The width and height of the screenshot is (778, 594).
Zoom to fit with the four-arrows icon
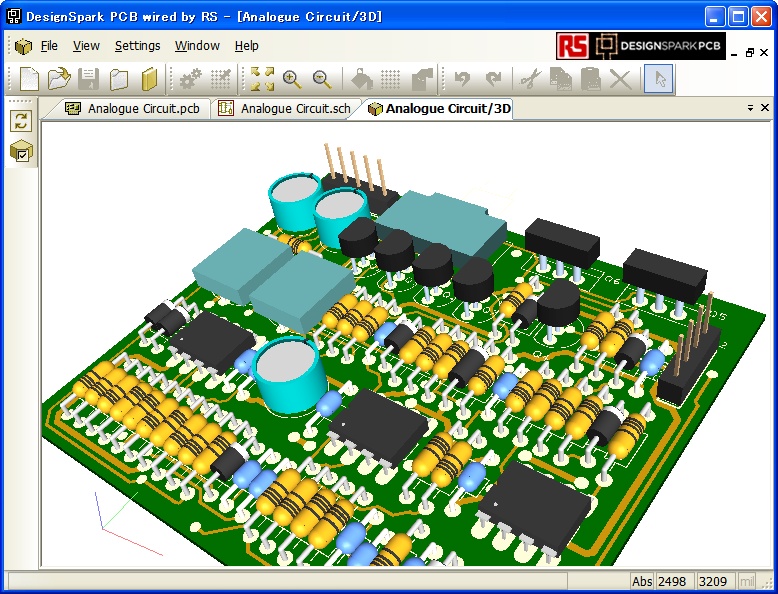pyautogui.click(x=262, y=79)
